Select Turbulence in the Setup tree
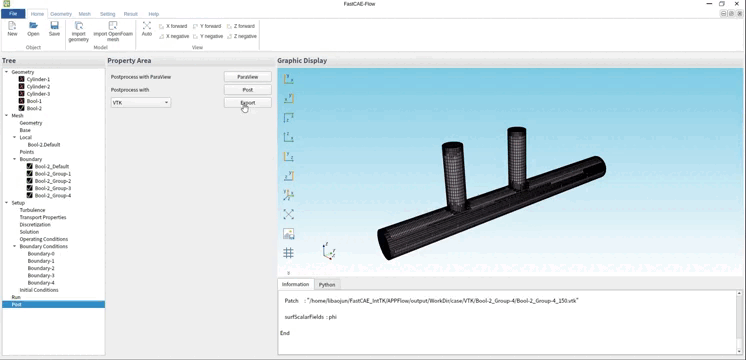The height and width of the screenshot is (360, 746). point(32,210)
